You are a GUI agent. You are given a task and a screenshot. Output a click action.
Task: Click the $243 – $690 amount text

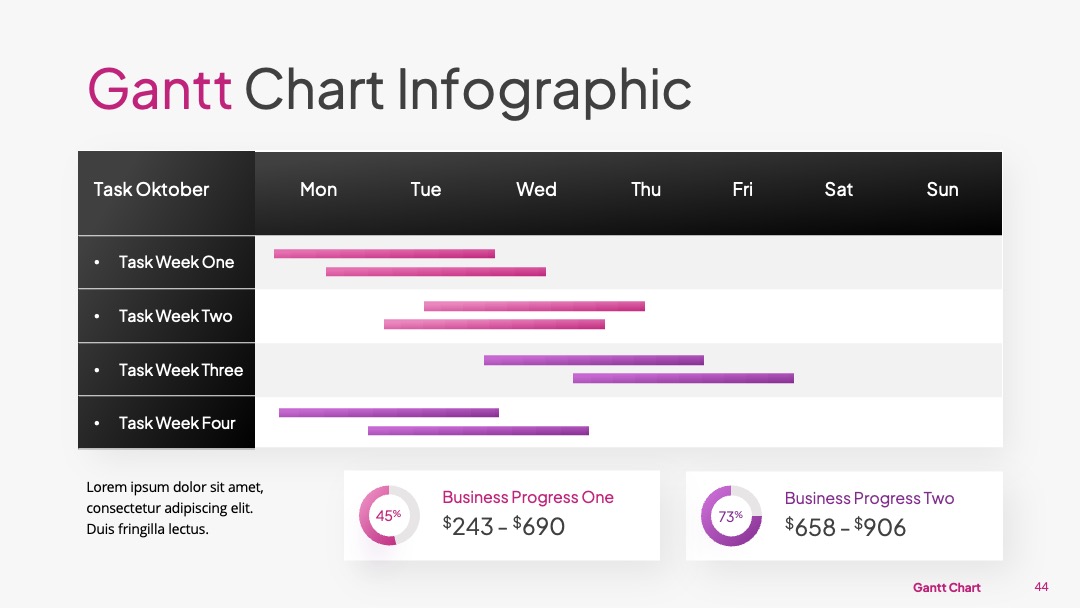pos(503,526)
